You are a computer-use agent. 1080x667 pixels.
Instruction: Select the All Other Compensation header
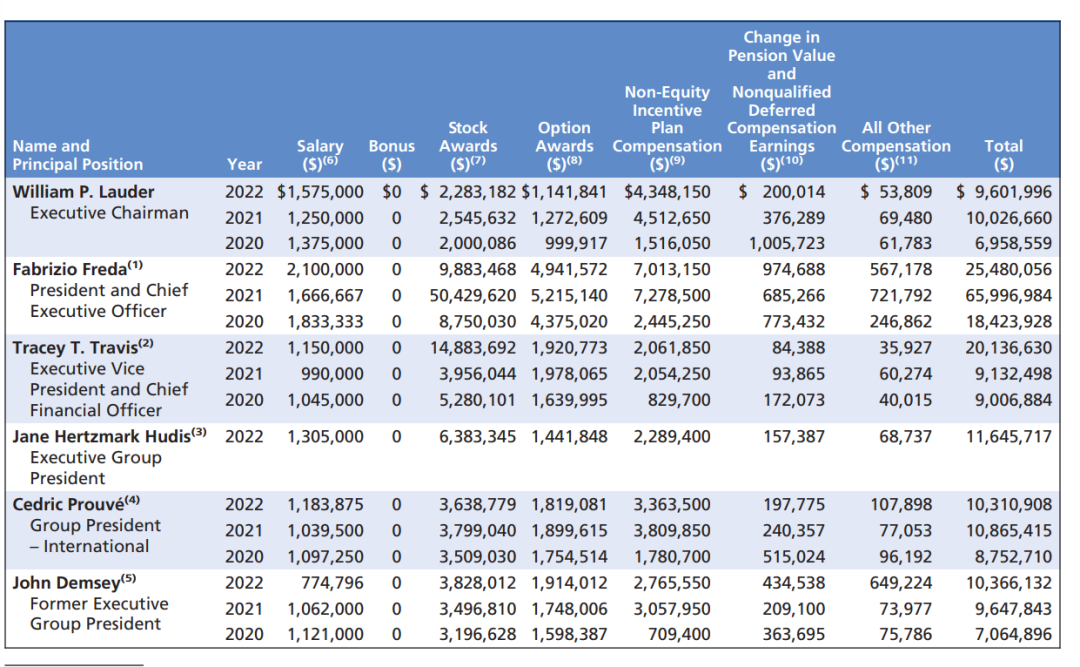pyautogui.click(x=896, y=145)
